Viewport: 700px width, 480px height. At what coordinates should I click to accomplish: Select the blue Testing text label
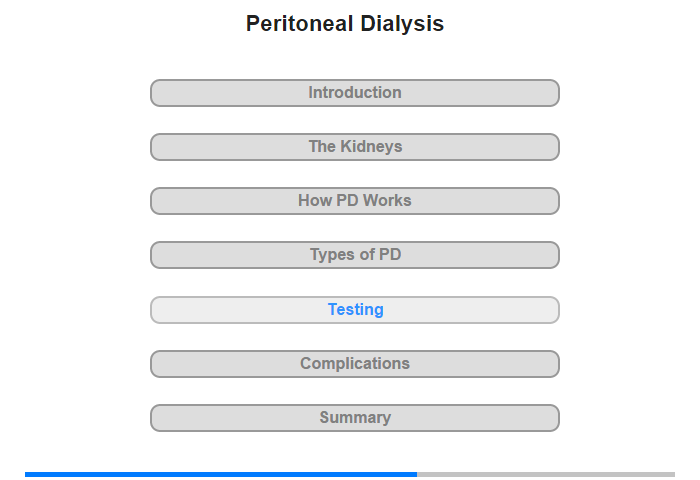coord(355,310)
